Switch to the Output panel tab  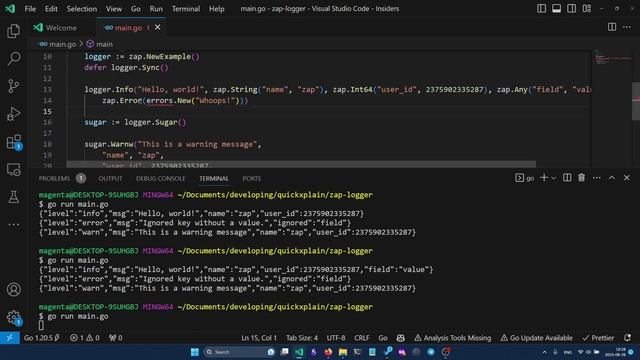point(110,178)
